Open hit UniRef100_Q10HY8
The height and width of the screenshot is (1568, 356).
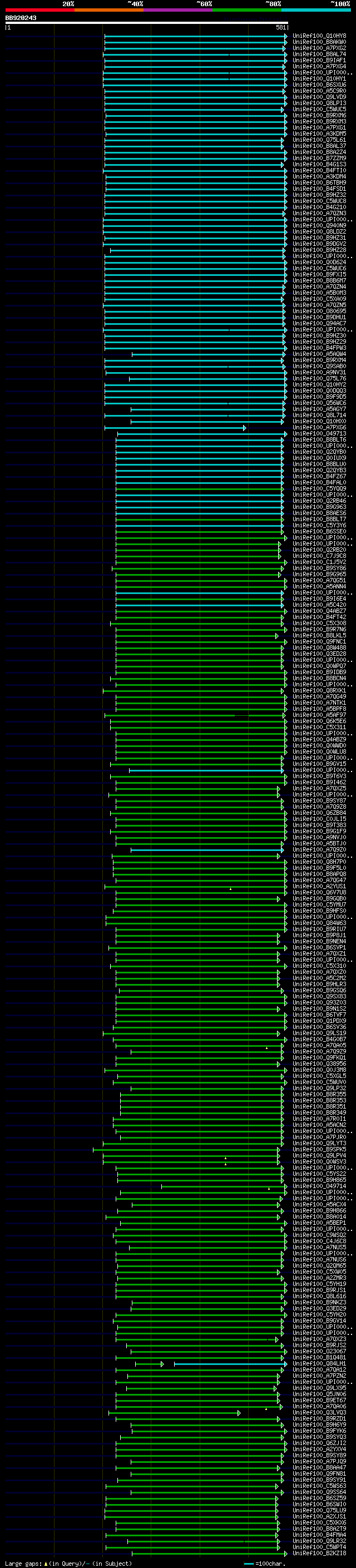[x=319, y=36]
